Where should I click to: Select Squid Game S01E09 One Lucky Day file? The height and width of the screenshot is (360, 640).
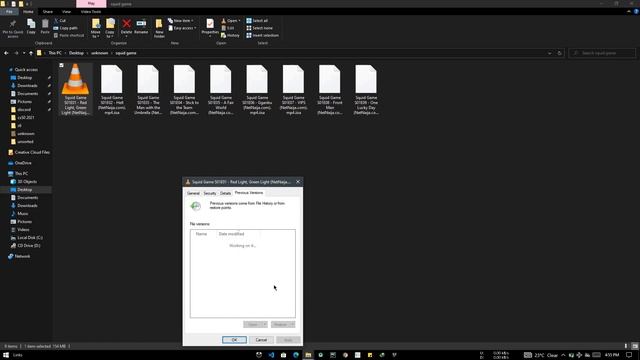pos(366,90)
